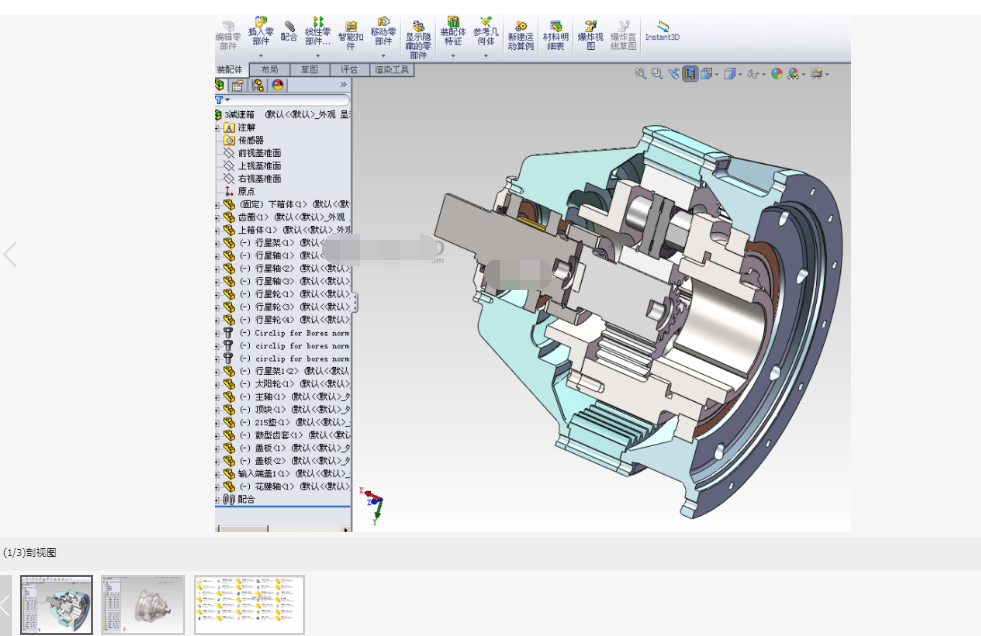Switch to the 渲染工具 tab

(392, 69)
